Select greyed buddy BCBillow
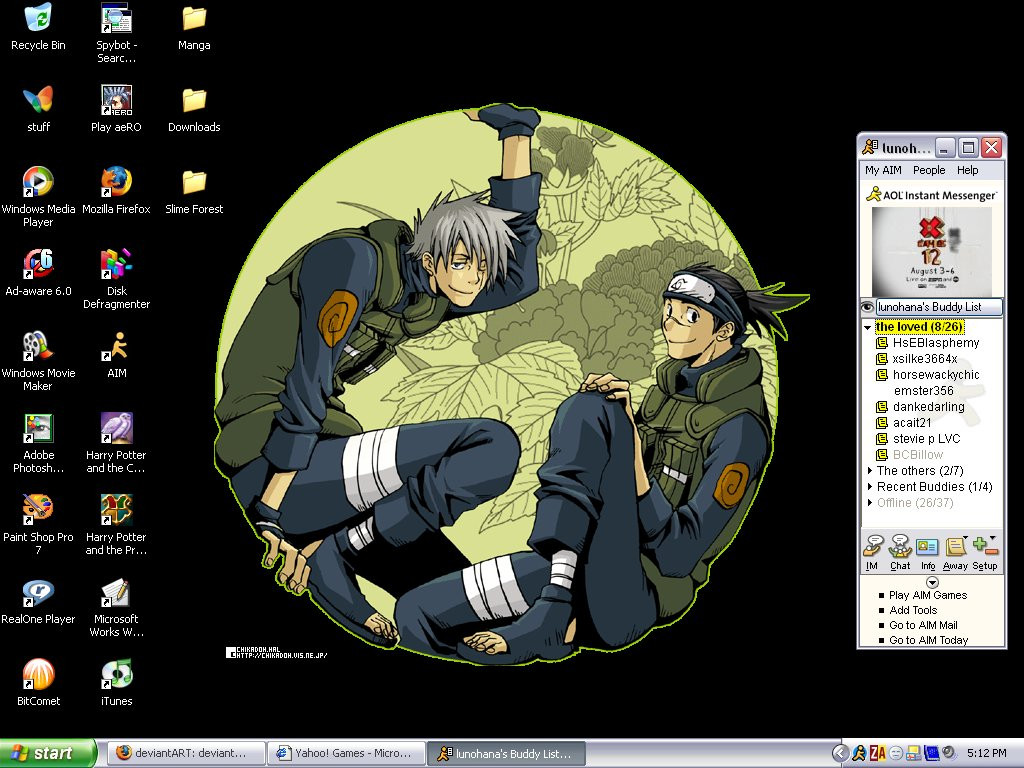Image resolution: width=1024 pixels, height=768 pixels. coord(918,455)
